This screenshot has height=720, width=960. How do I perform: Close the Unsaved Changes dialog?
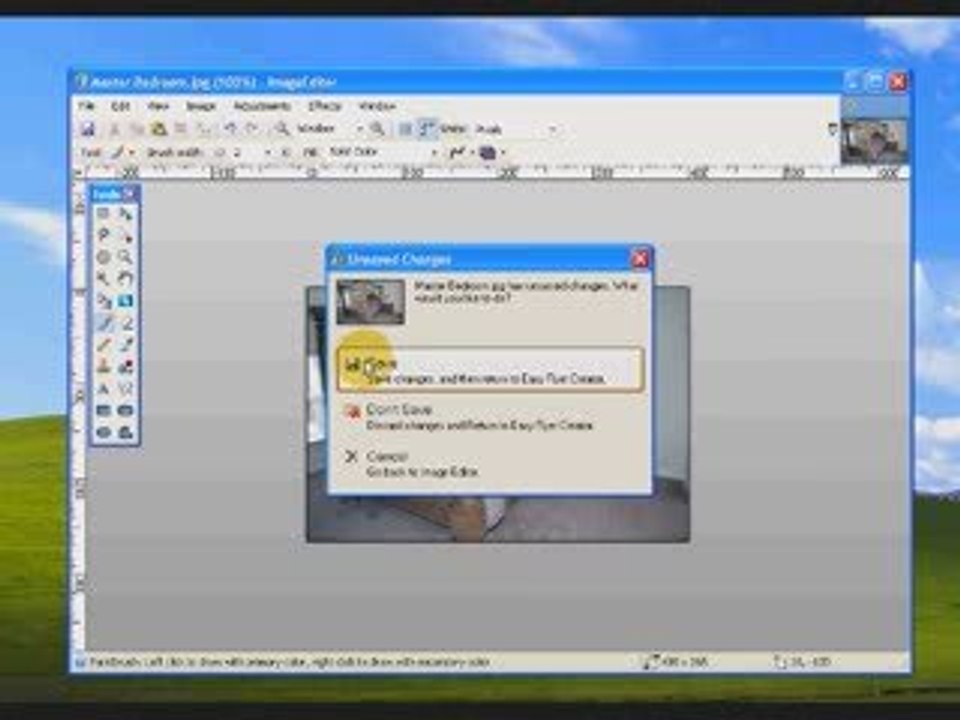(640, 259)
